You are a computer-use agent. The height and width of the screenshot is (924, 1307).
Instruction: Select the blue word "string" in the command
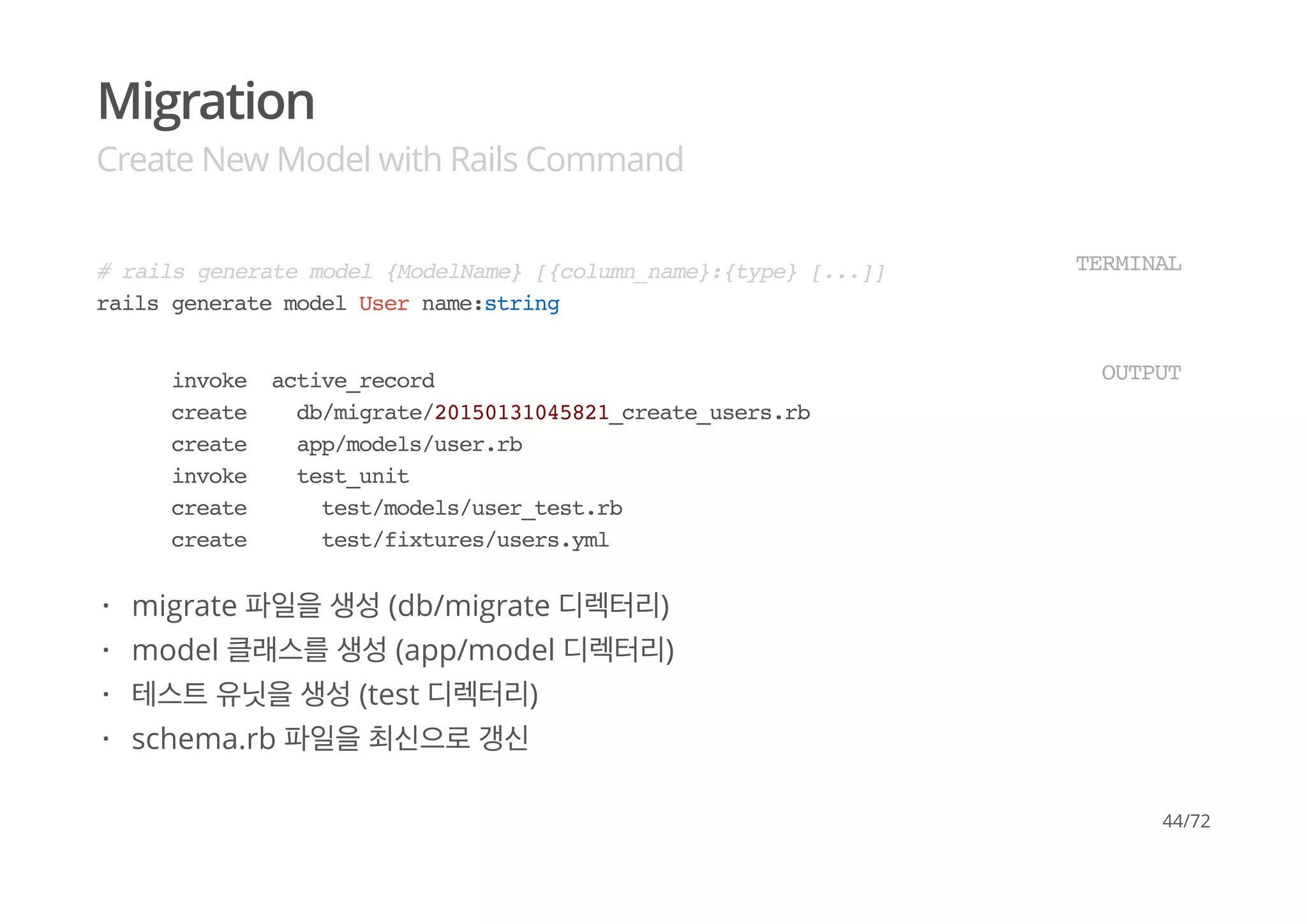[521, 304]
